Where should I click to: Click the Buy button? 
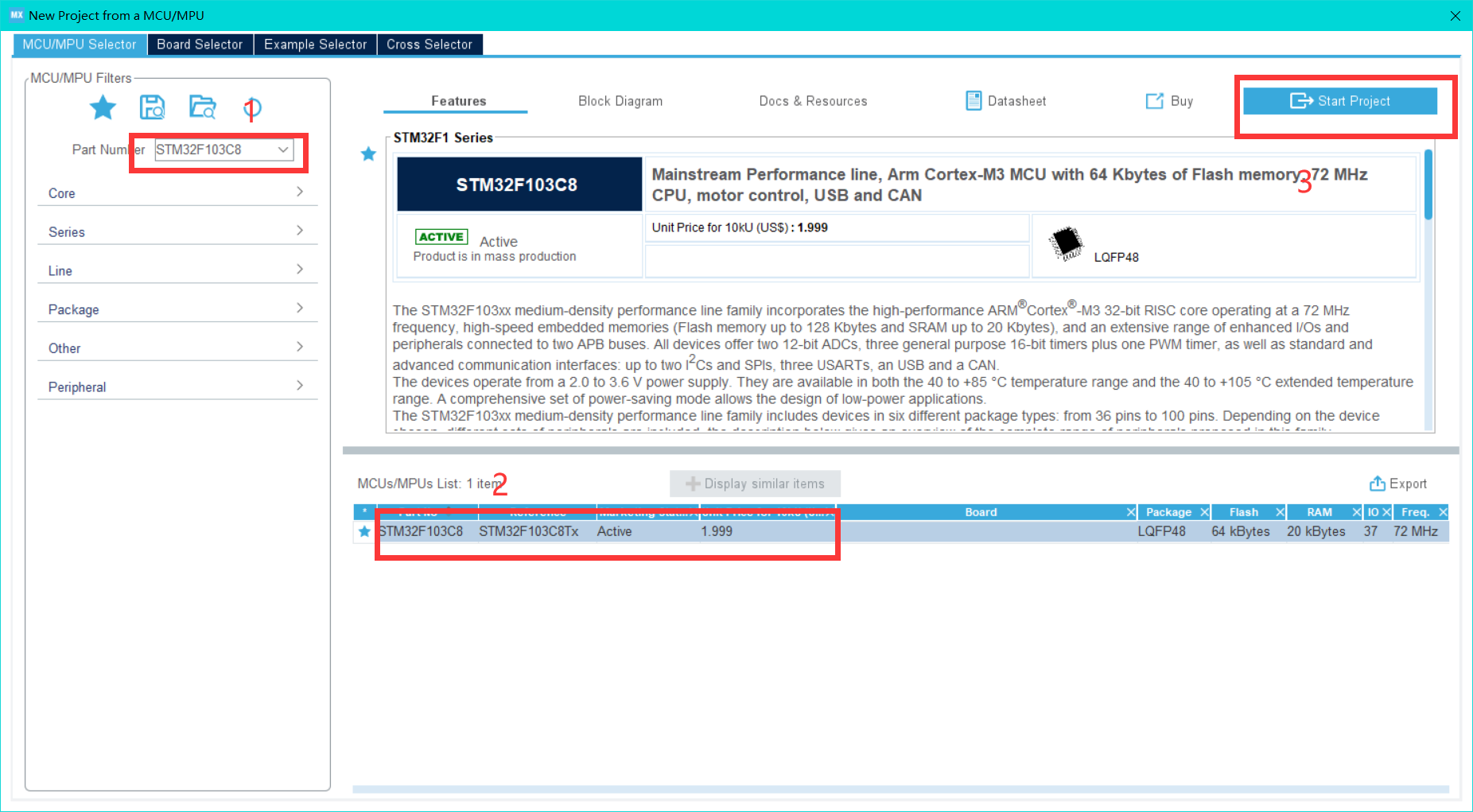[1169, 101]
